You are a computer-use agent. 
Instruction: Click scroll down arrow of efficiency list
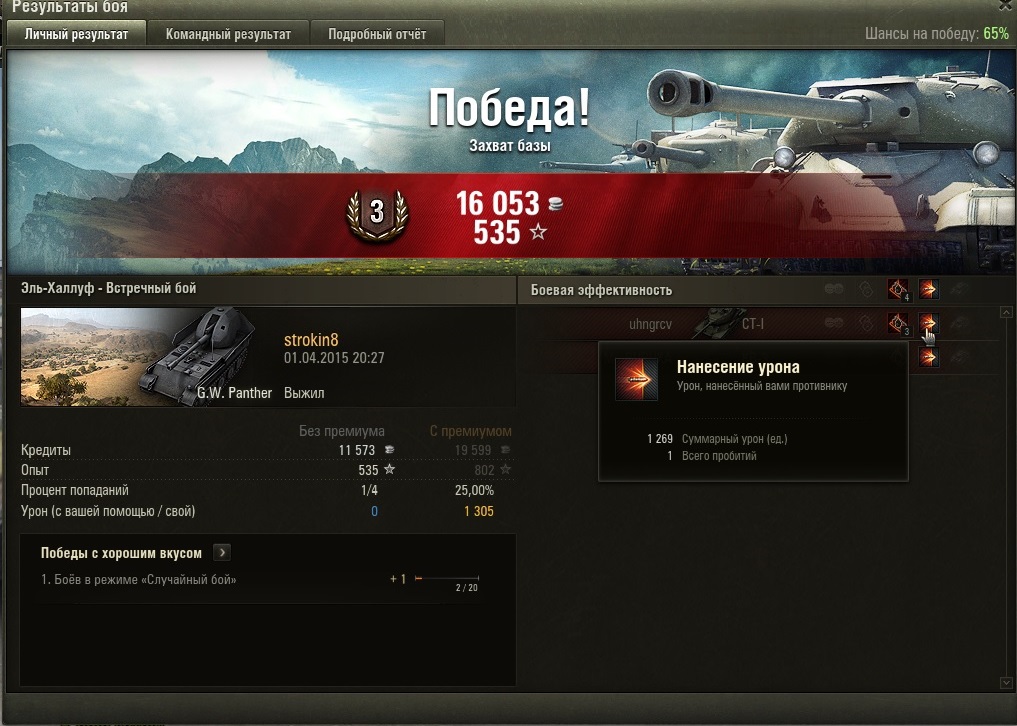(1007, 683)
